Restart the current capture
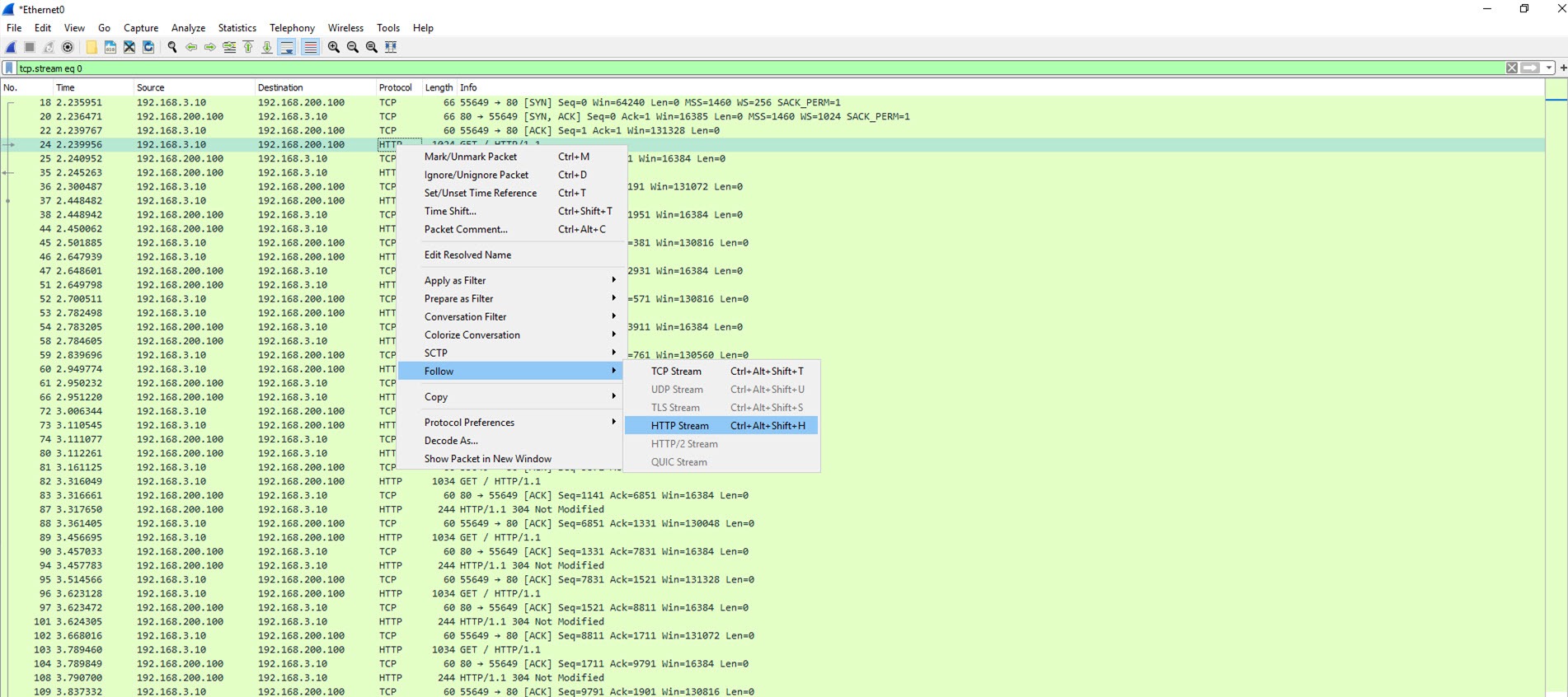Screen dimensions: 1568x697 coord(49,47)
